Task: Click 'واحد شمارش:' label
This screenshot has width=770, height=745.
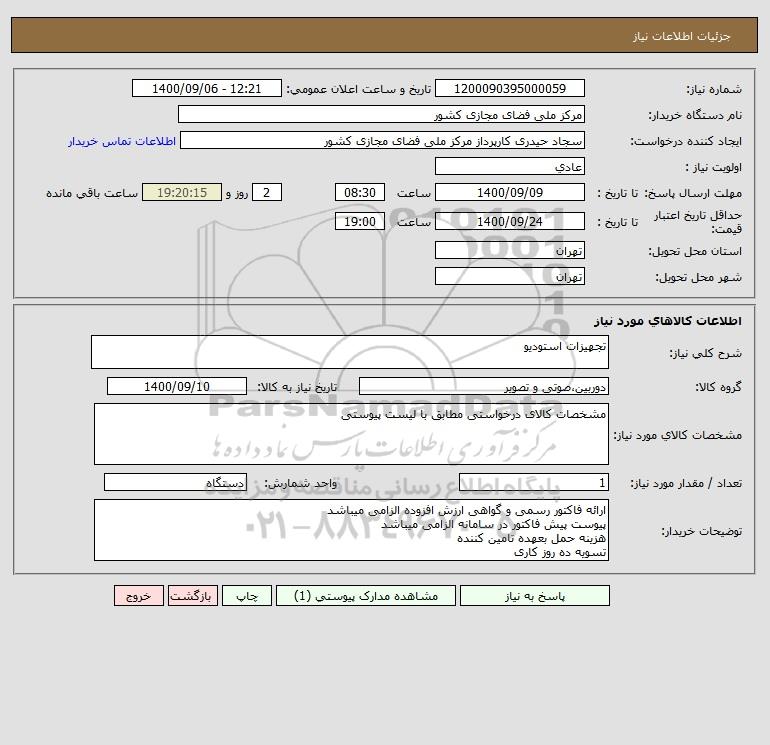Action: pos(301,483)
